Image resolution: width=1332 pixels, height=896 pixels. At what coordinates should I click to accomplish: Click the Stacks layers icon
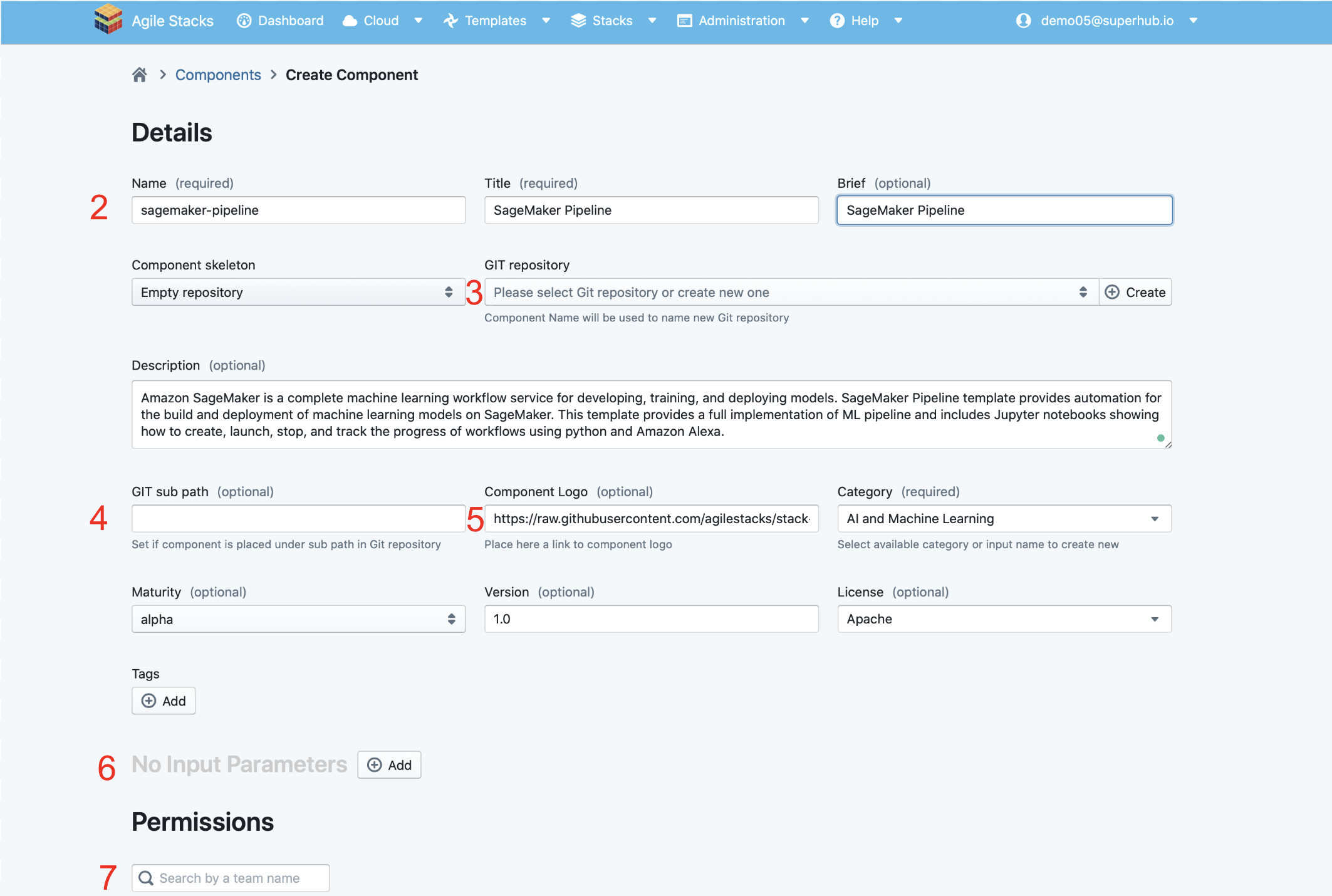578,21
